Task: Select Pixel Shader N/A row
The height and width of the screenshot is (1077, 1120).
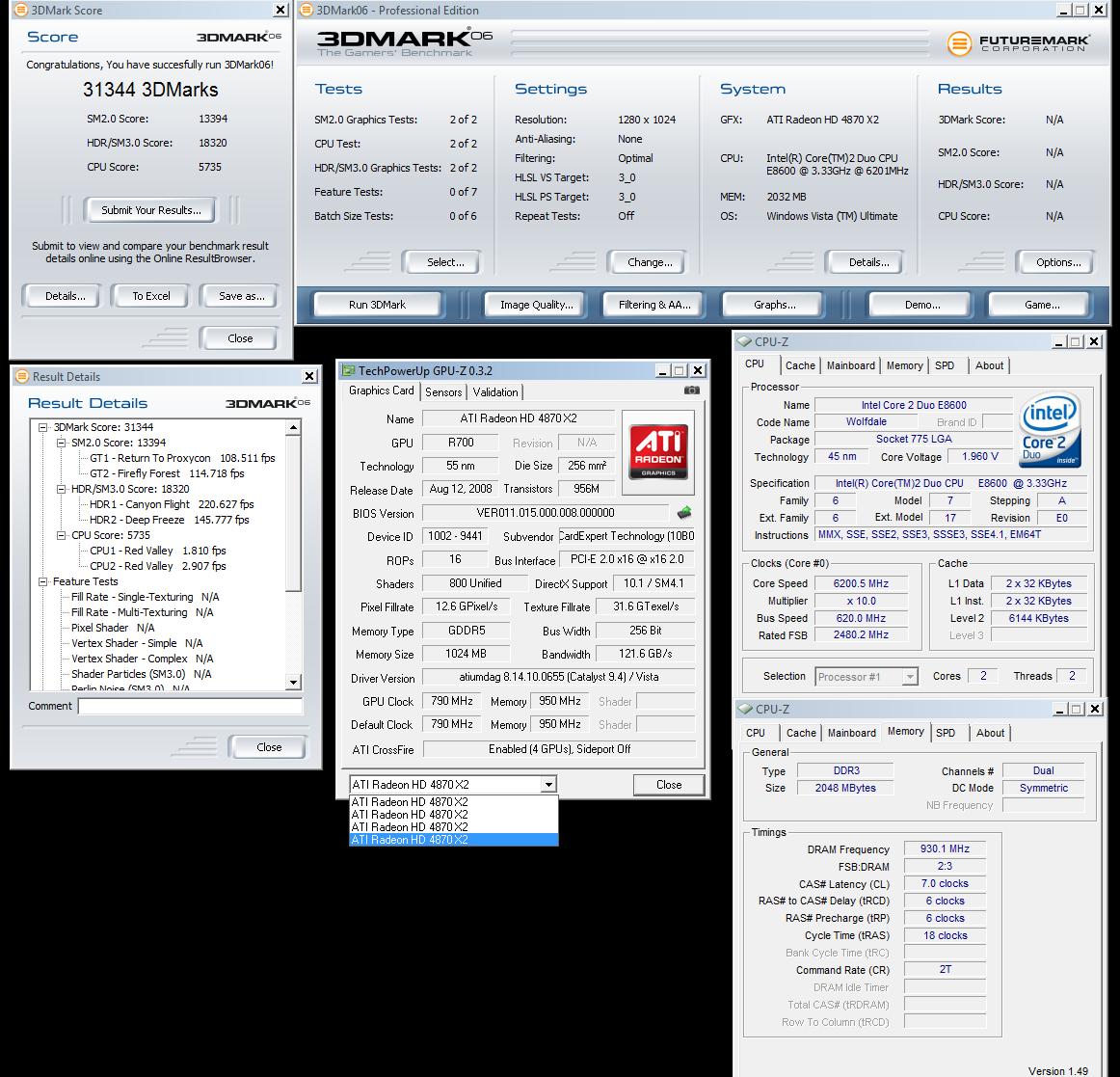Action: click(x=113, y=628)
